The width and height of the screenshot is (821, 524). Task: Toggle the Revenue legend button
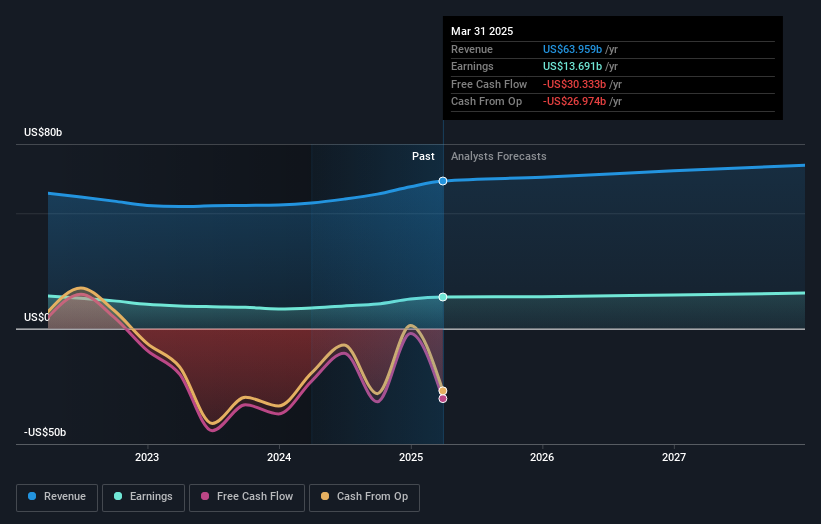coord(57,497)
